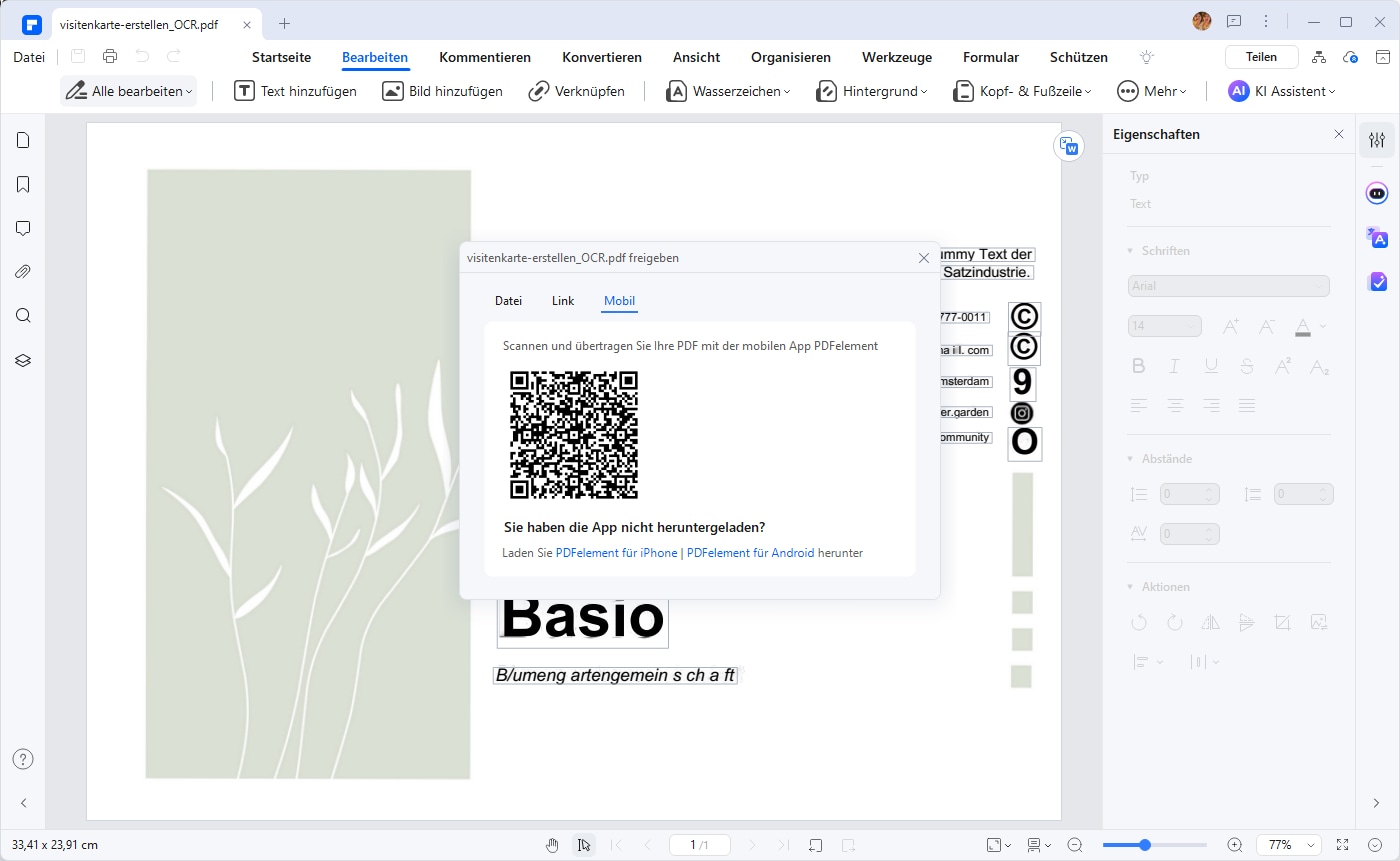This screenshot has height=861, width=1400.
Task: Click the convert-to-Word icon on the page
Action: 1069,146
